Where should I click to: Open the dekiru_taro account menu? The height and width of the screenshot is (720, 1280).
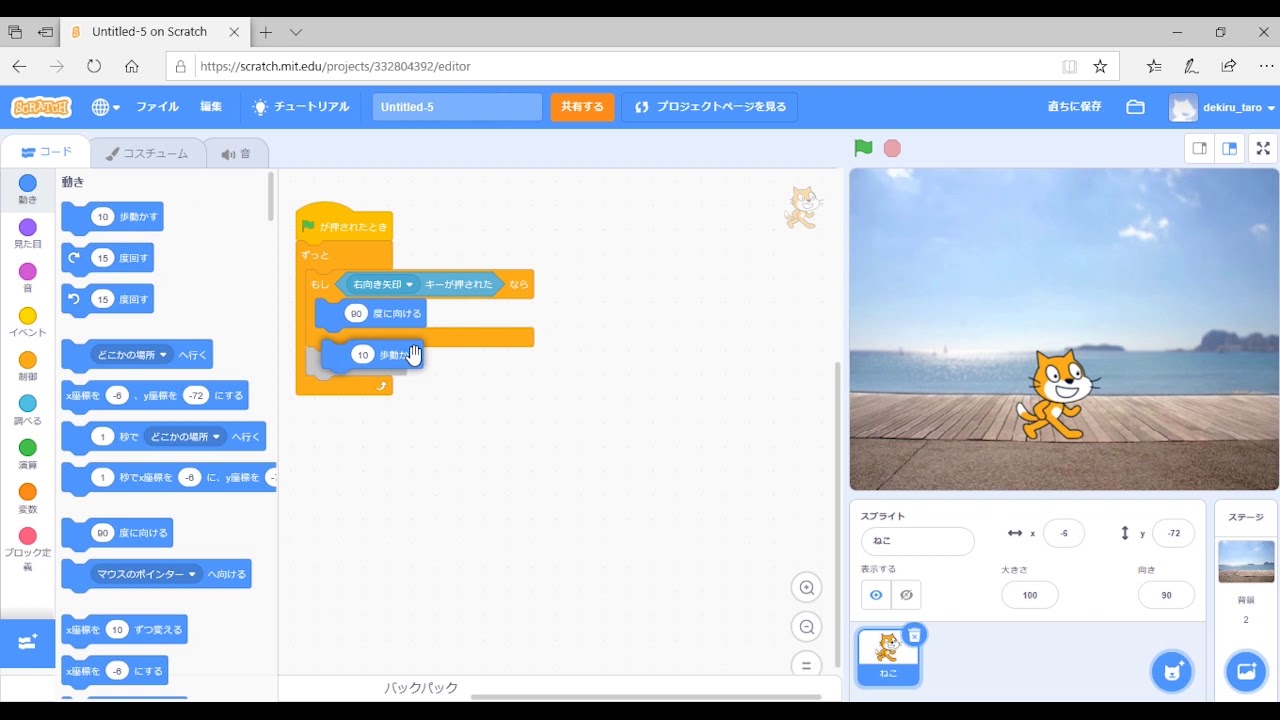(1223, 107)
